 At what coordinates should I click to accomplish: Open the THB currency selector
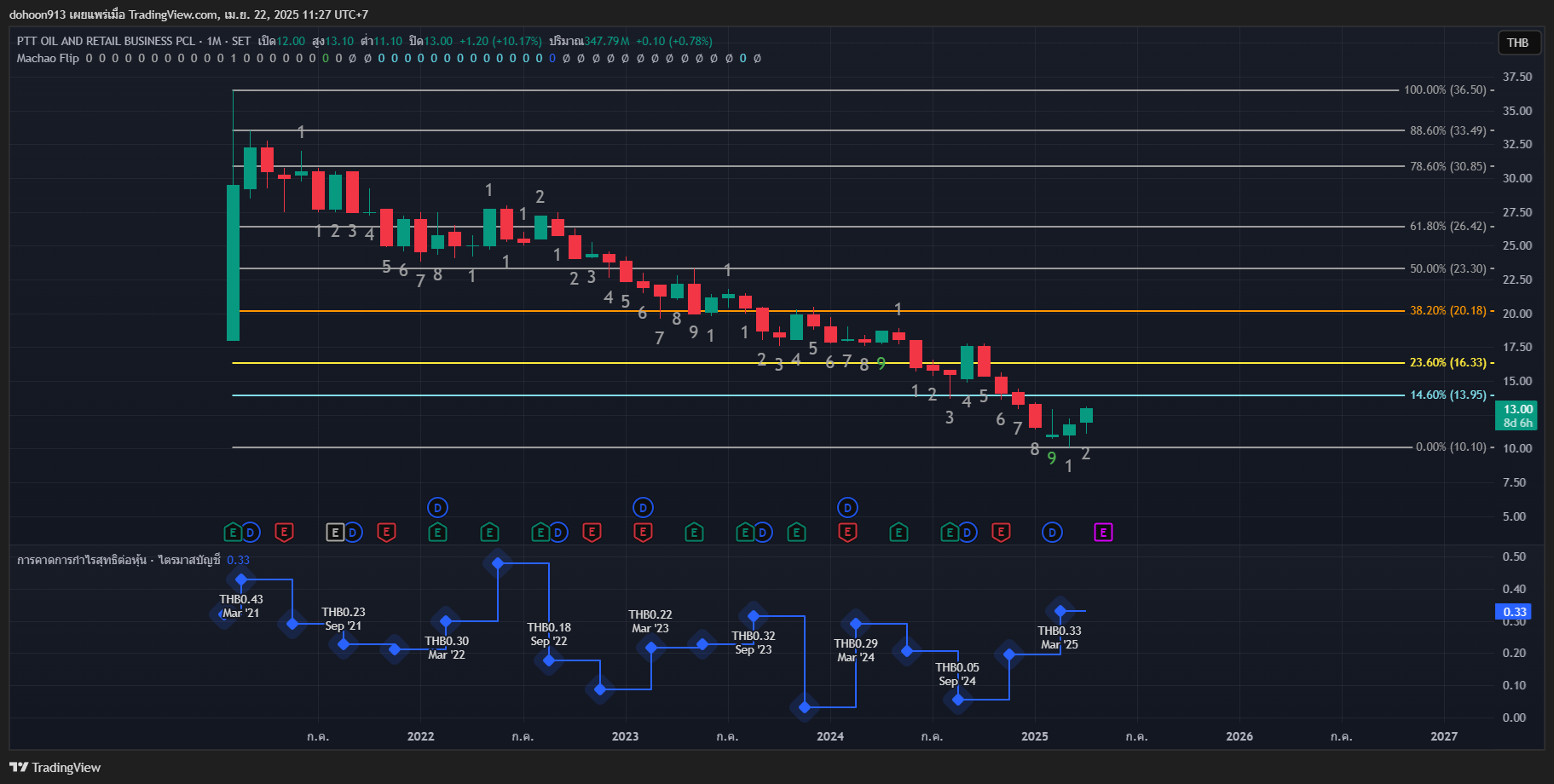[1518, 43]
